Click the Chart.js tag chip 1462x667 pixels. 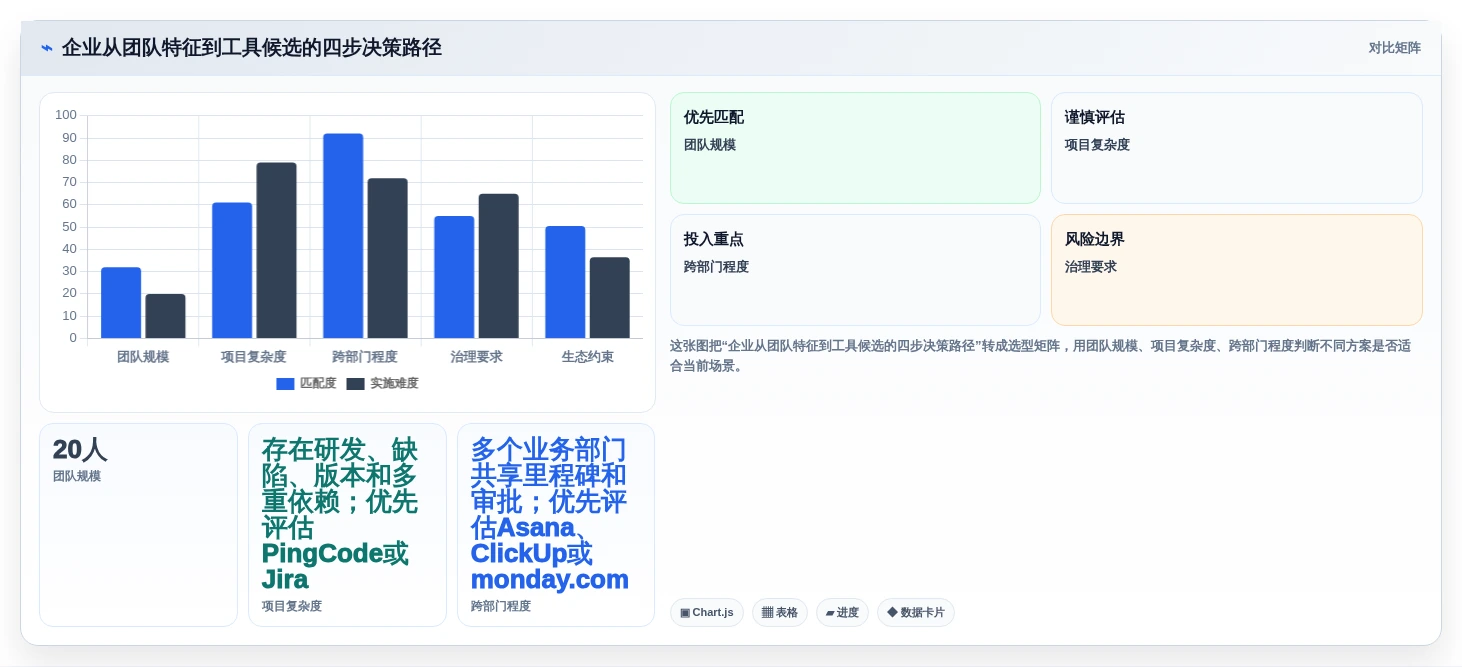click(707, 613)
